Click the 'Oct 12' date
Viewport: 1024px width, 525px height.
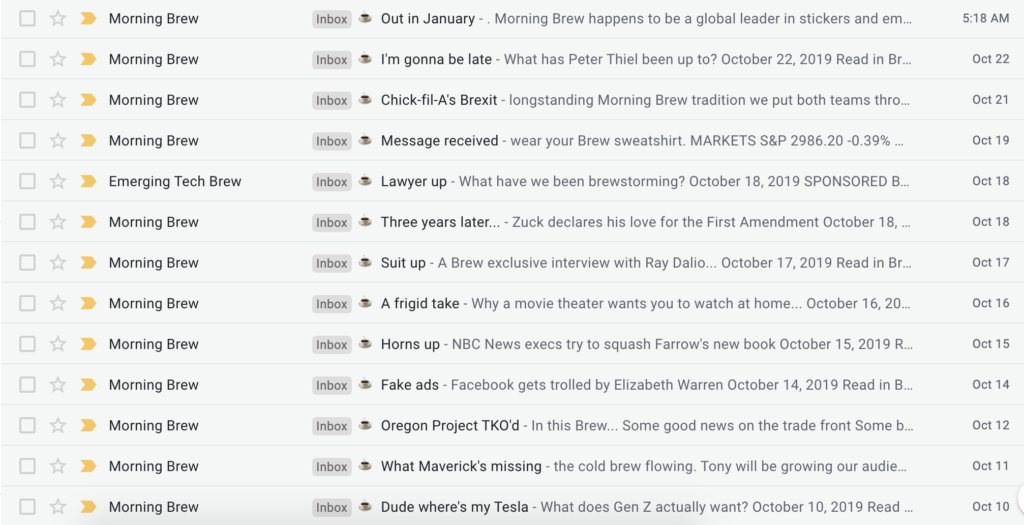pyautogui.click(x=991, y=424)
